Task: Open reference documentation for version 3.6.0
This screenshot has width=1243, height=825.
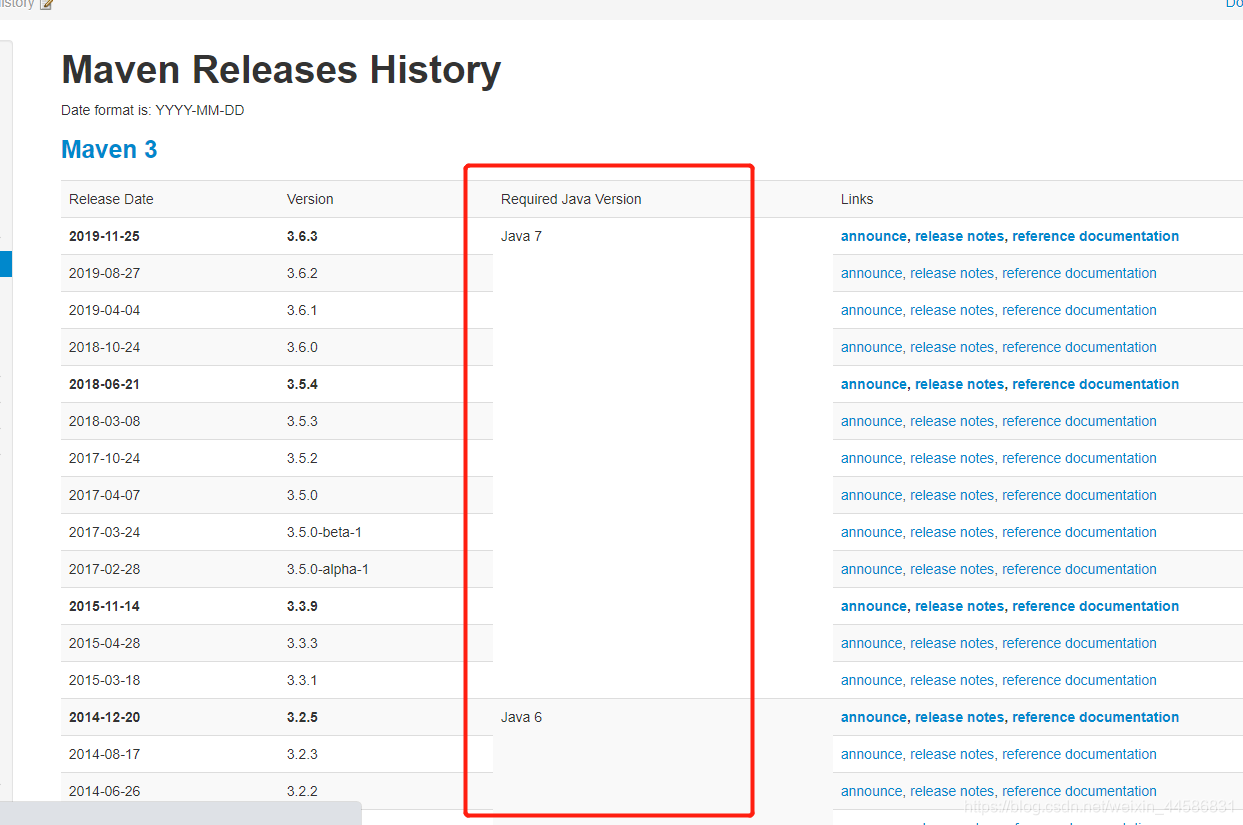Action: pyautogui.click(x=1079, y=348)
